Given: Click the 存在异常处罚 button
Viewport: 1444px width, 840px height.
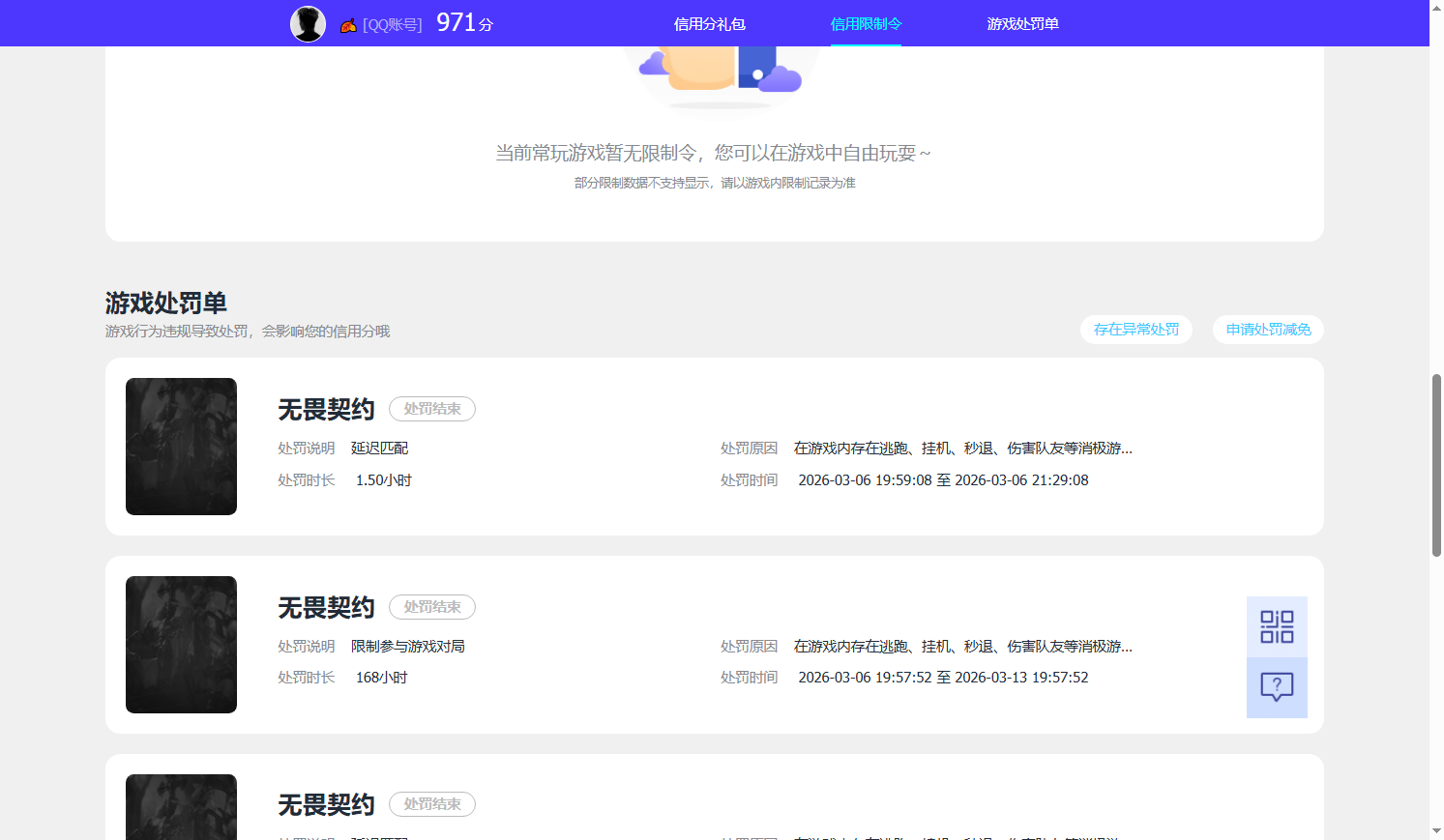Looking at the screenshot, I should (1136, 330).
